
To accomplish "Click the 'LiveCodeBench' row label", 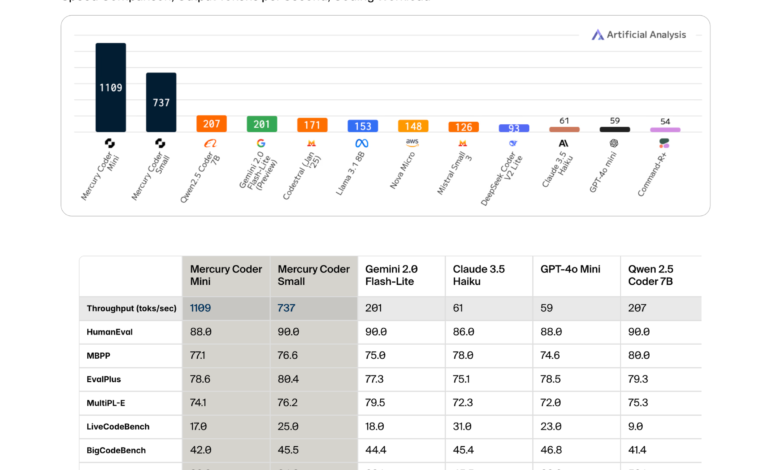I will (x=118, y=426).
